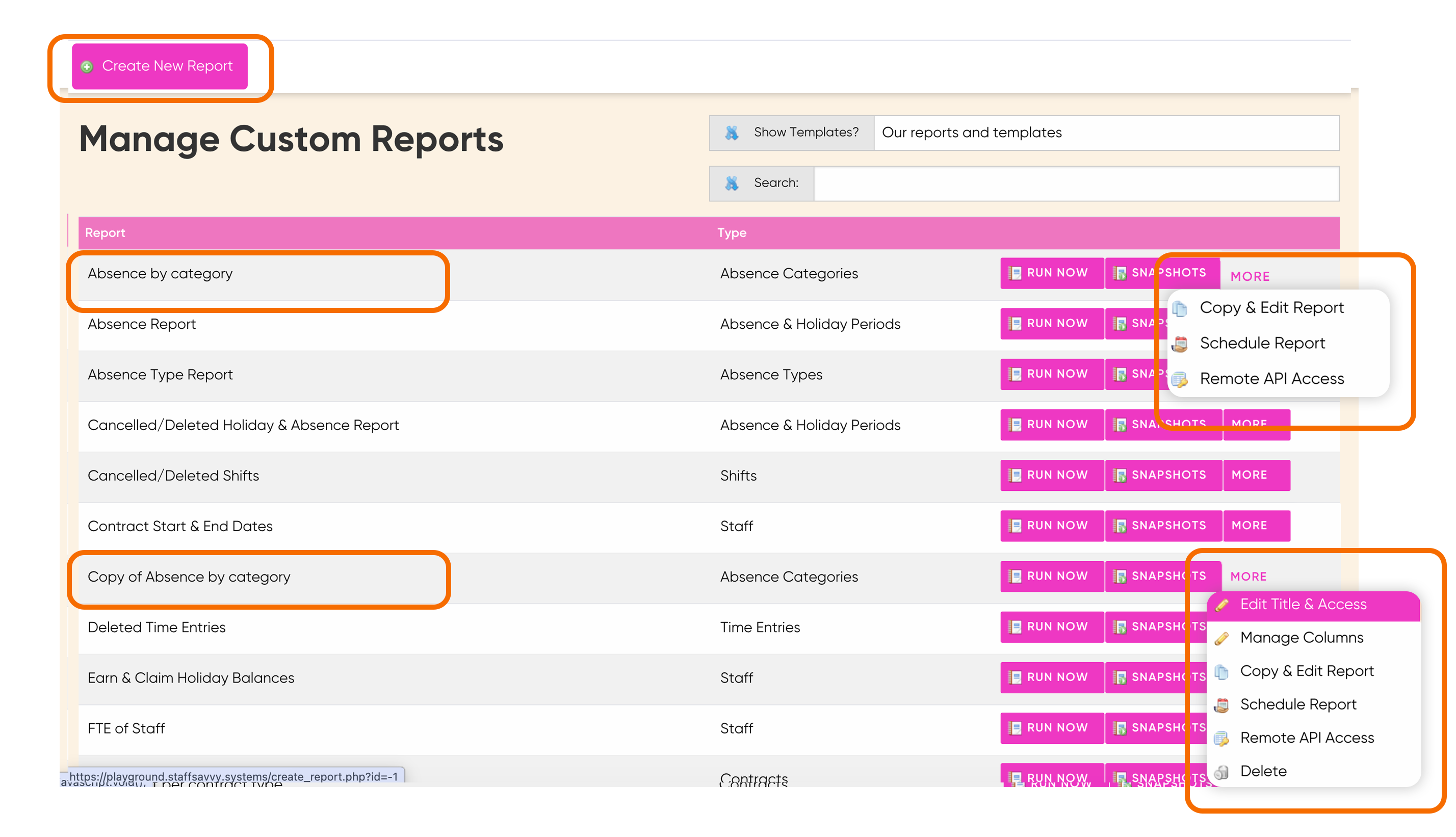Click the pin icon beside Search label
1456x837 pixels.
(731, 184)
